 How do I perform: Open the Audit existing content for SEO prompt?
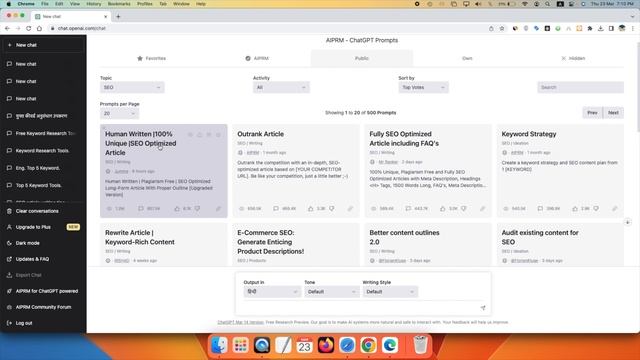pyautogui.click(x=560, y=245)
